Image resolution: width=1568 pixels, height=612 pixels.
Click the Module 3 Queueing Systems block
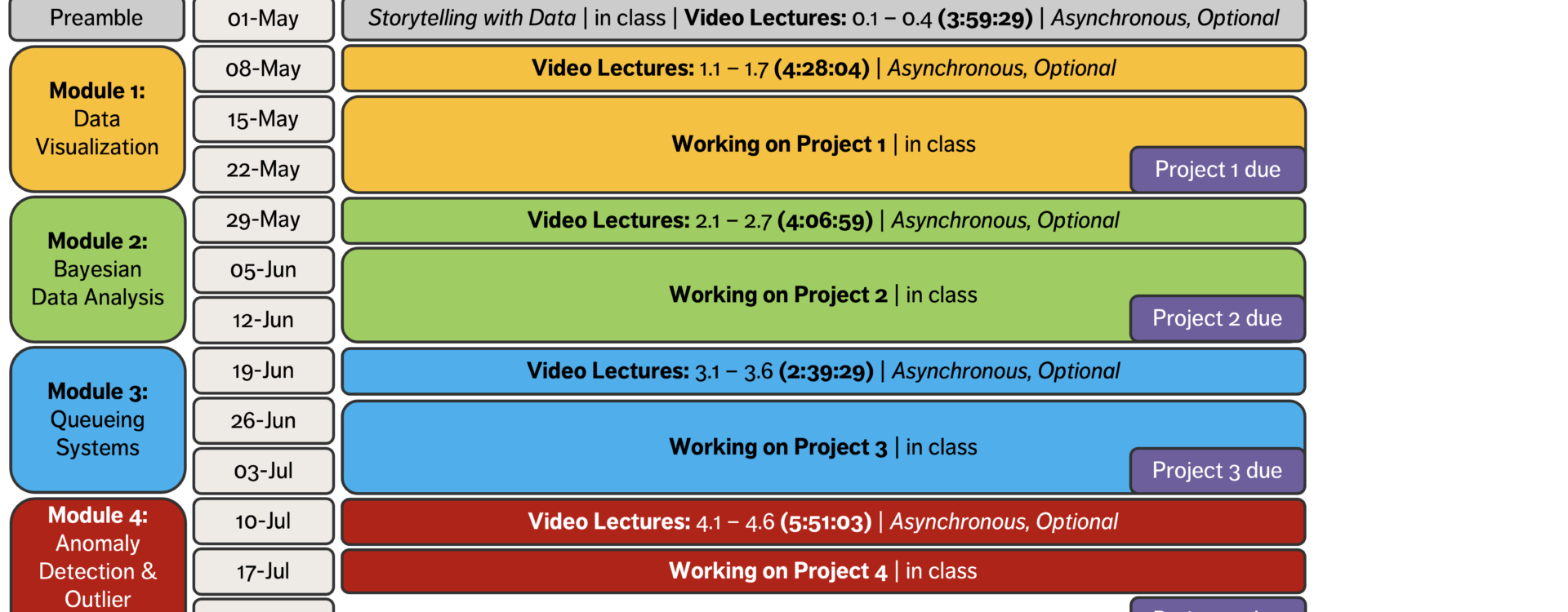coord(97,419)
